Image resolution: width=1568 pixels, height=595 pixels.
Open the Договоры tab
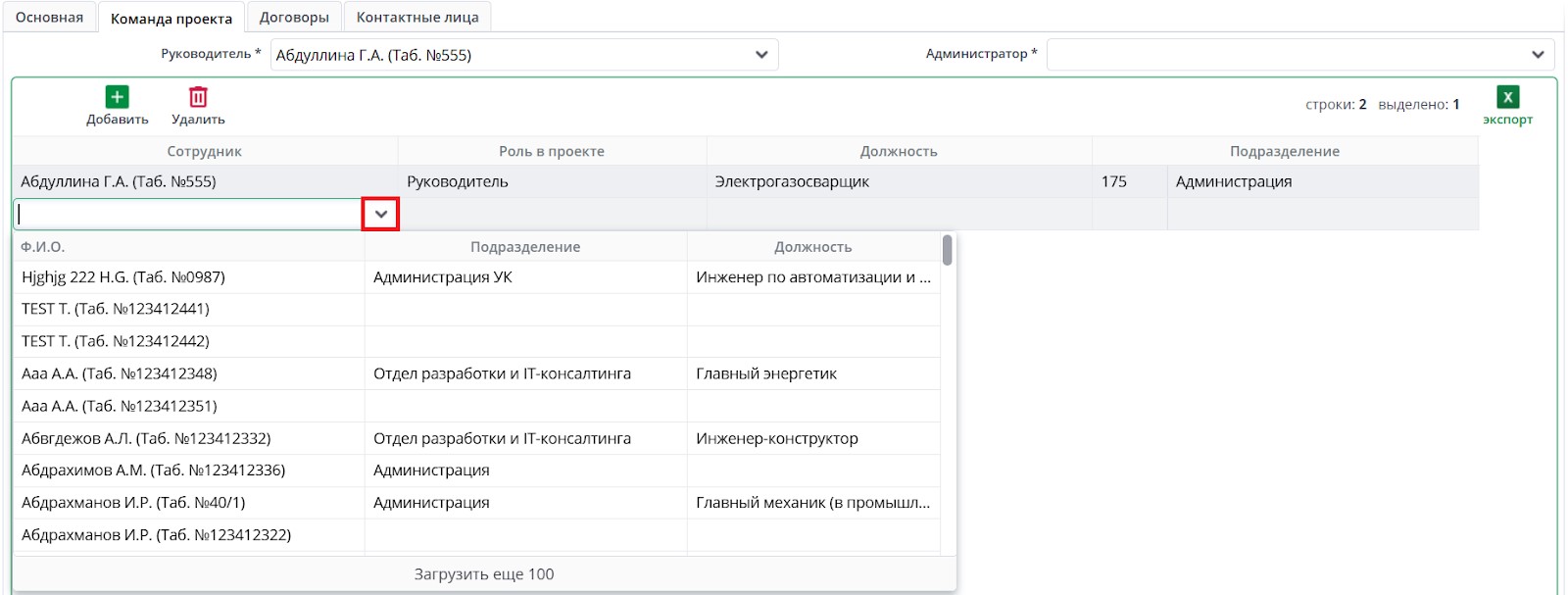point(294,18)
